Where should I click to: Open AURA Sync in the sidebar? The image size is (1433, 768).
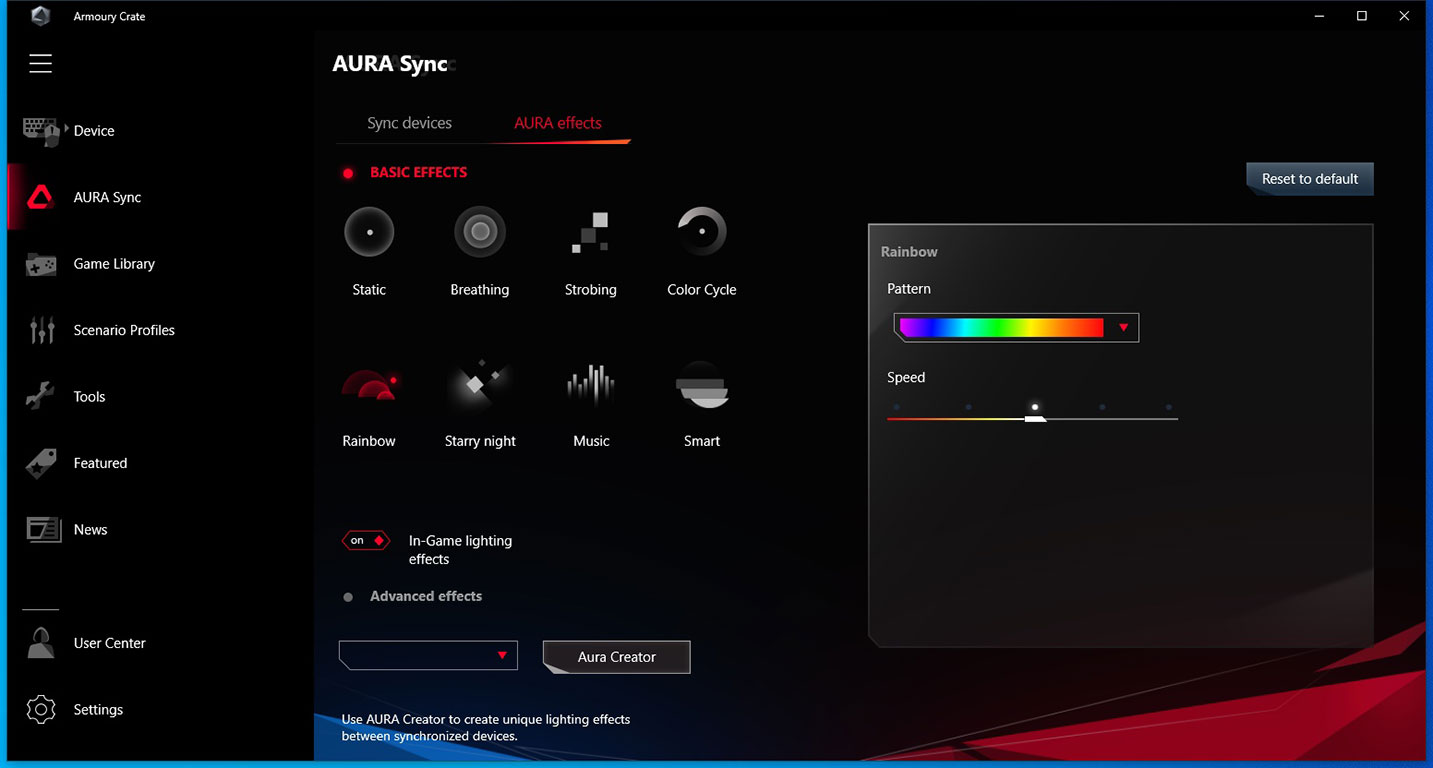[107, 197]
